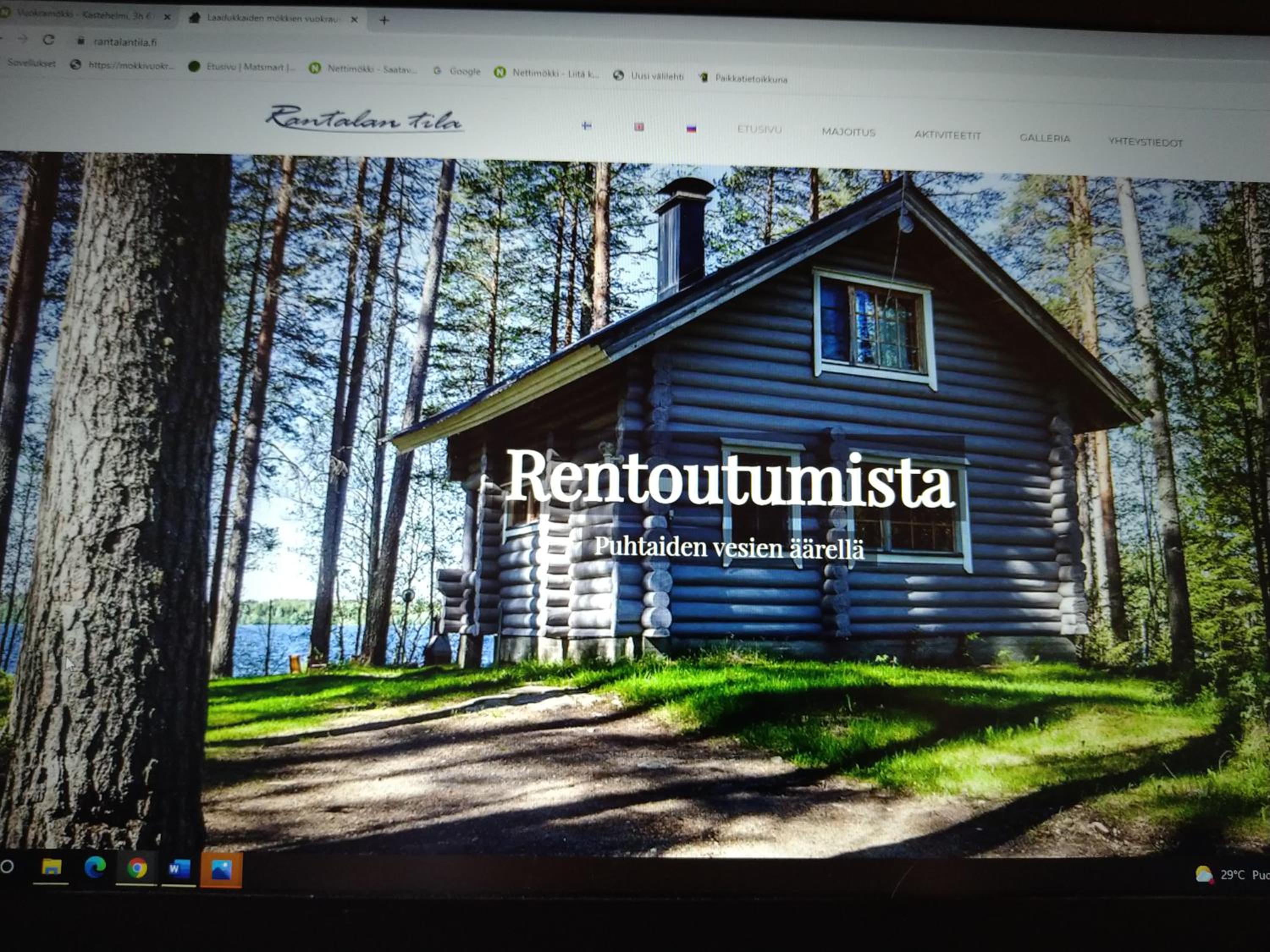
Task: Open the https://mokkivuokr... bookmark
Action: (122, 65)
